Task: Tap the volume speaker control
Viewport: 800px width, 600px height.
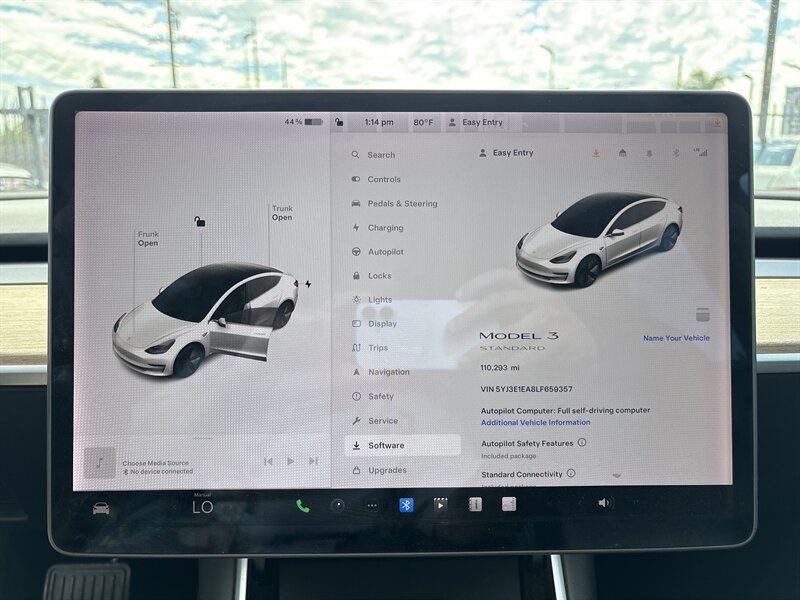Action: [604, 503]
